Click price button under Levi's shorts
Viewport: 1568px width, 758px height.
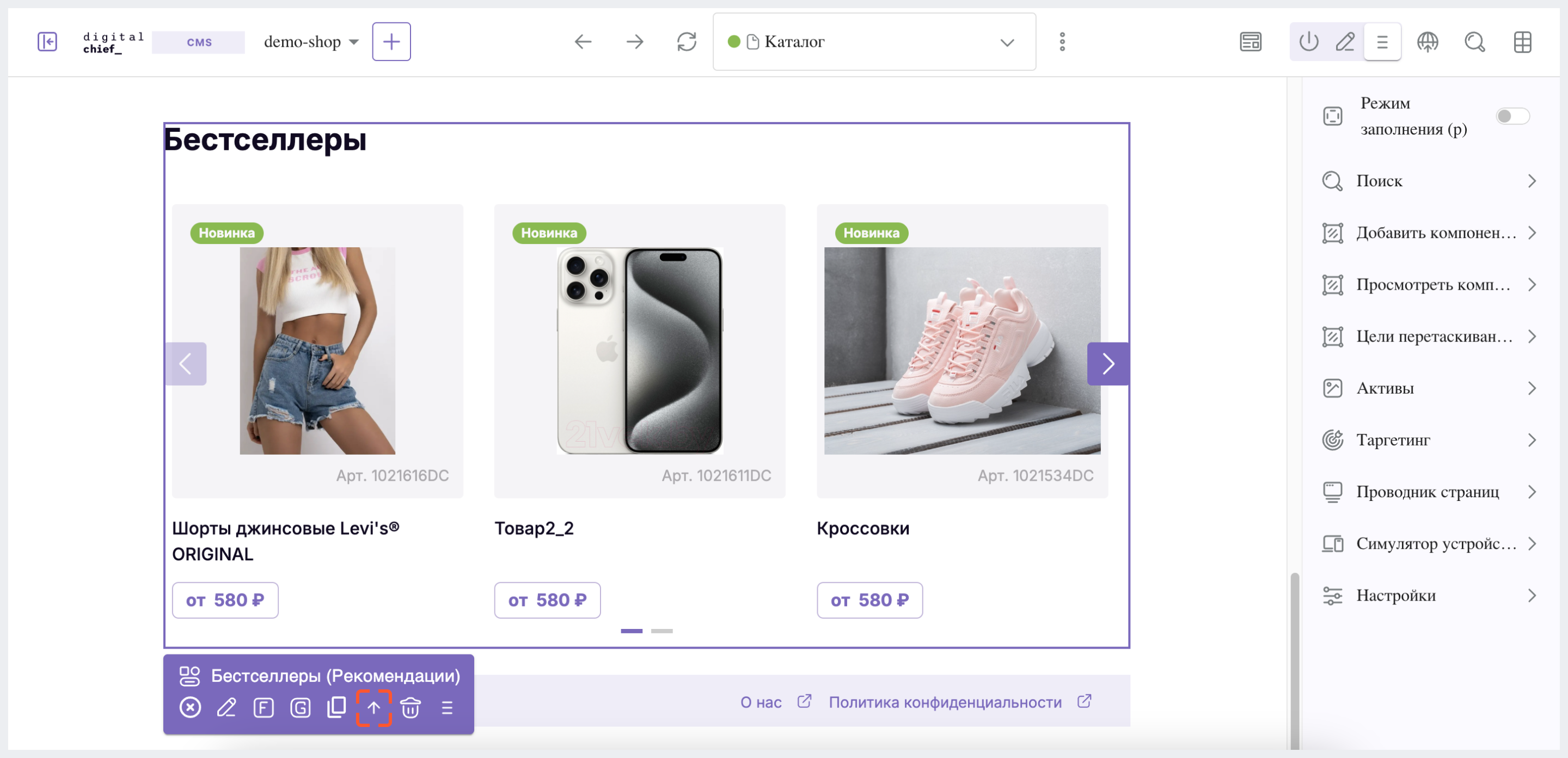(x=225, y=600)
